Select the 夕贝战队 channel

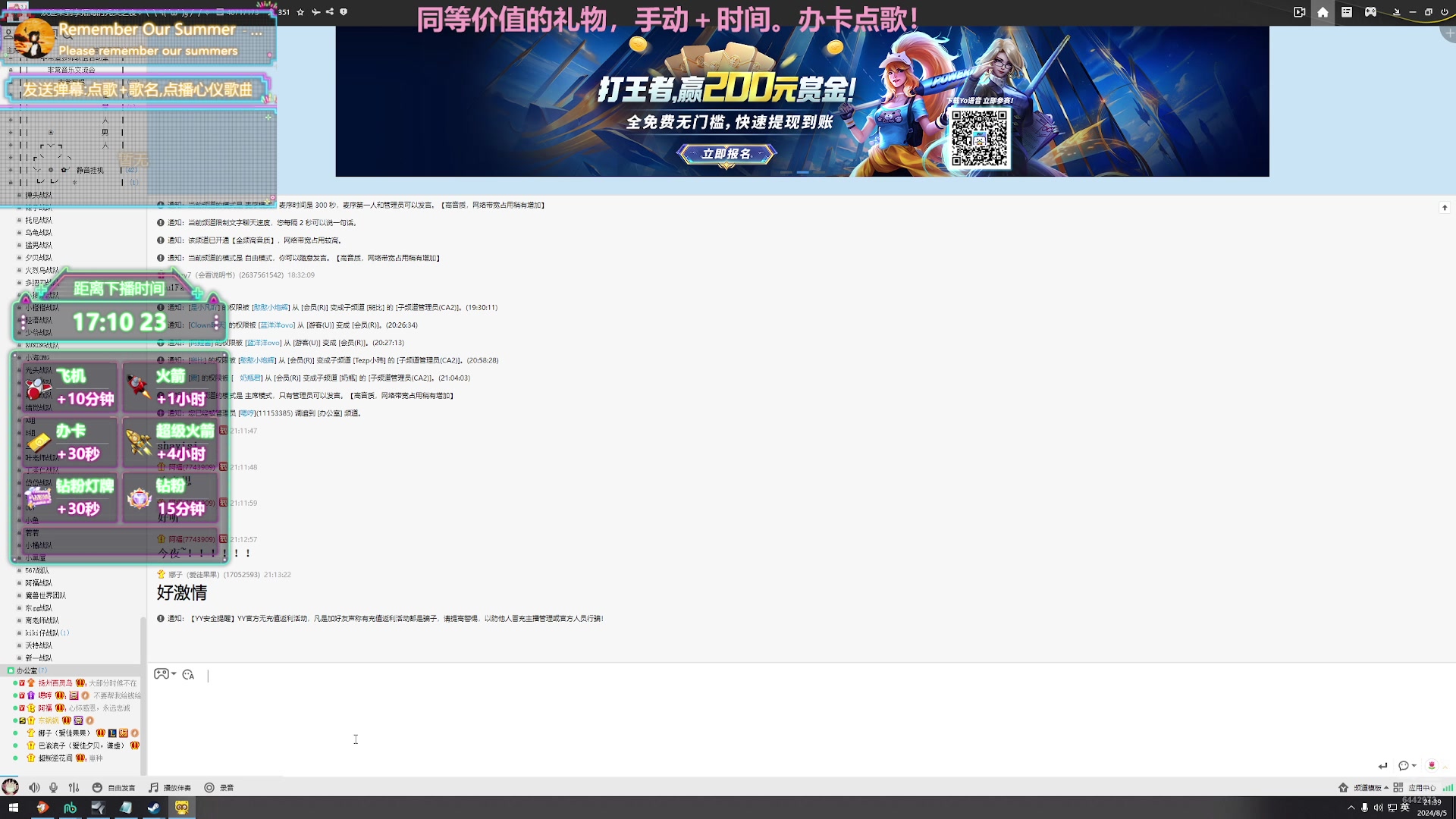[x=39, y=258]
